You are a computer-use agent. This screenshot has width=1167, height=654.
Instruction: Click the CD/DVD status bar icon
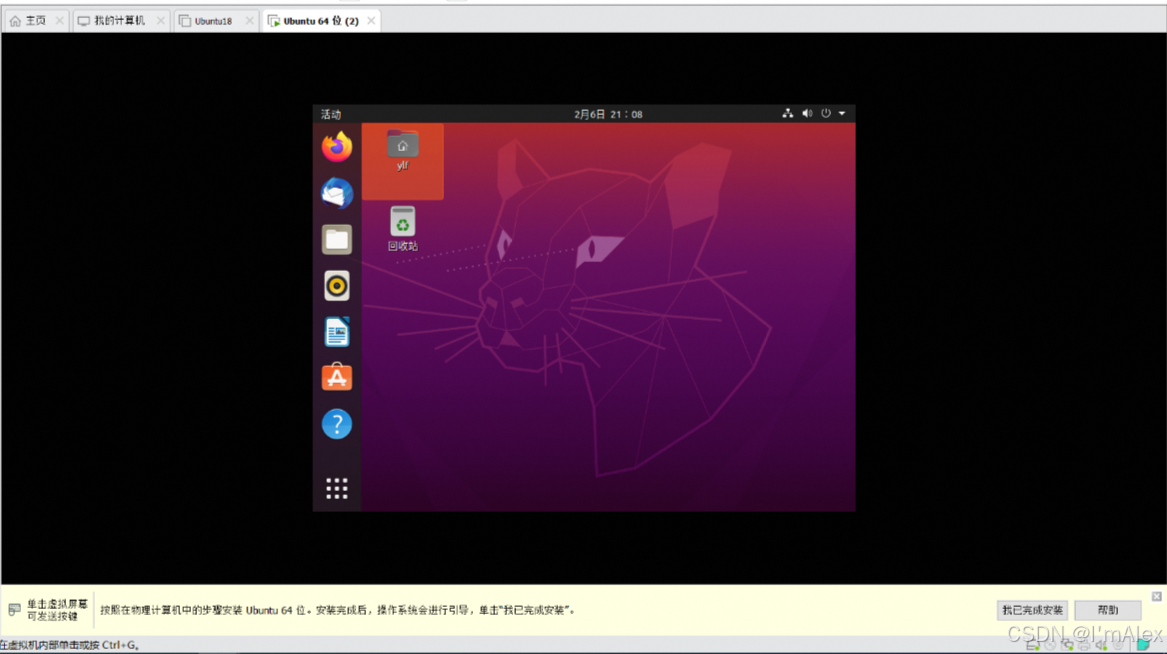pos(1050,645)
